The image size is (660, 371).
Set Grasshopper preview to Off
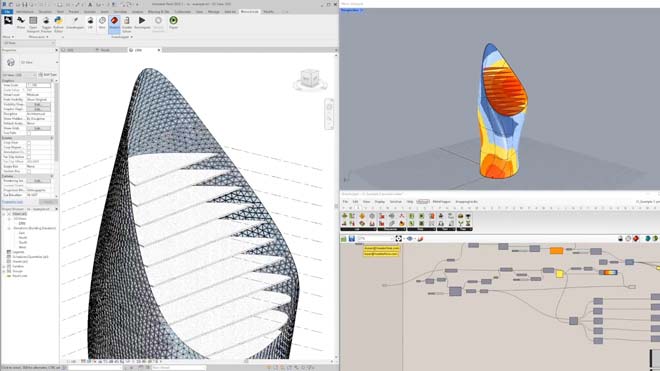point(90,23)
